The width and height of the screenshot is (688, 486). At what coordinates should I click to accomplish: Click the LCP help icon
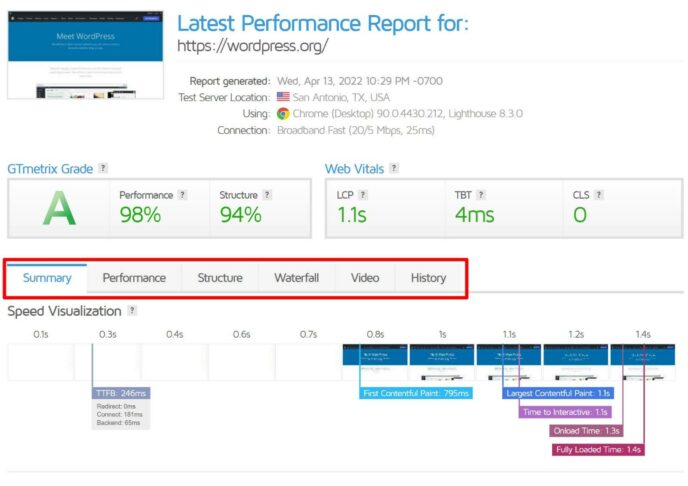coord(363,195)
